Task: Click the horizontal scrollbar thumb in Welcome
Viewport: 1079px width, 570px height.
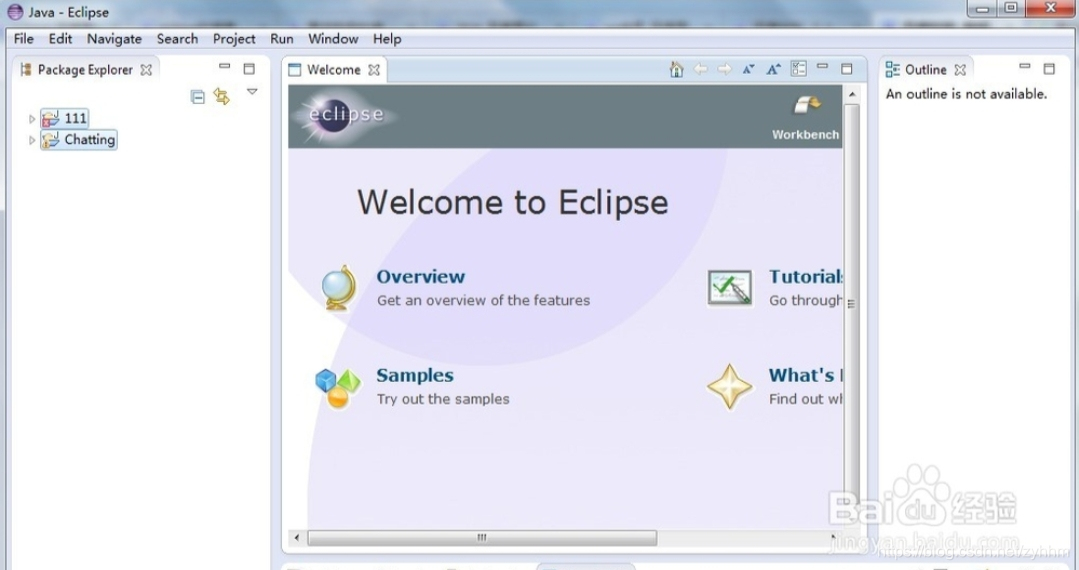Action: click(x=482, y=538)
